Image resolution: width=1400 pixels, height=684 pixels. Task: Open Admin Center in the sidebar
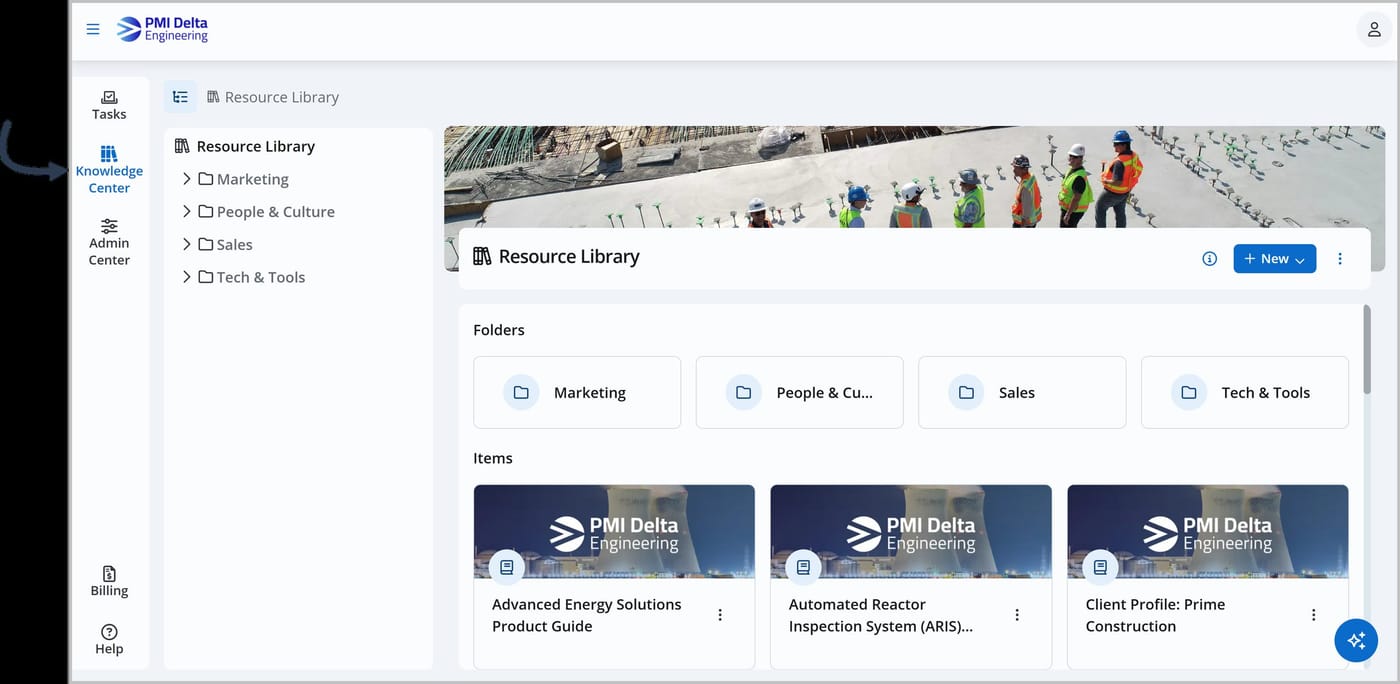pyautogui.click(x=109, y=242)
